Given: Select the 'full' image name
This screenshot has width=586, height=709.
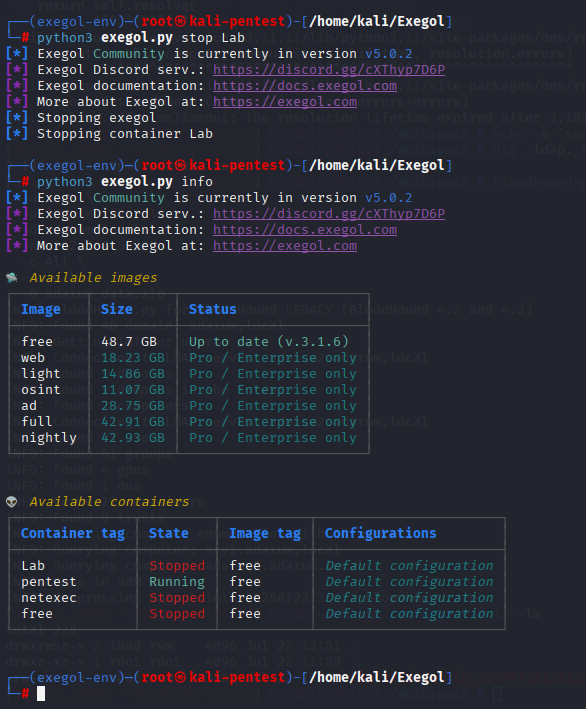Looking at the screenshot, I should point(37,421).
